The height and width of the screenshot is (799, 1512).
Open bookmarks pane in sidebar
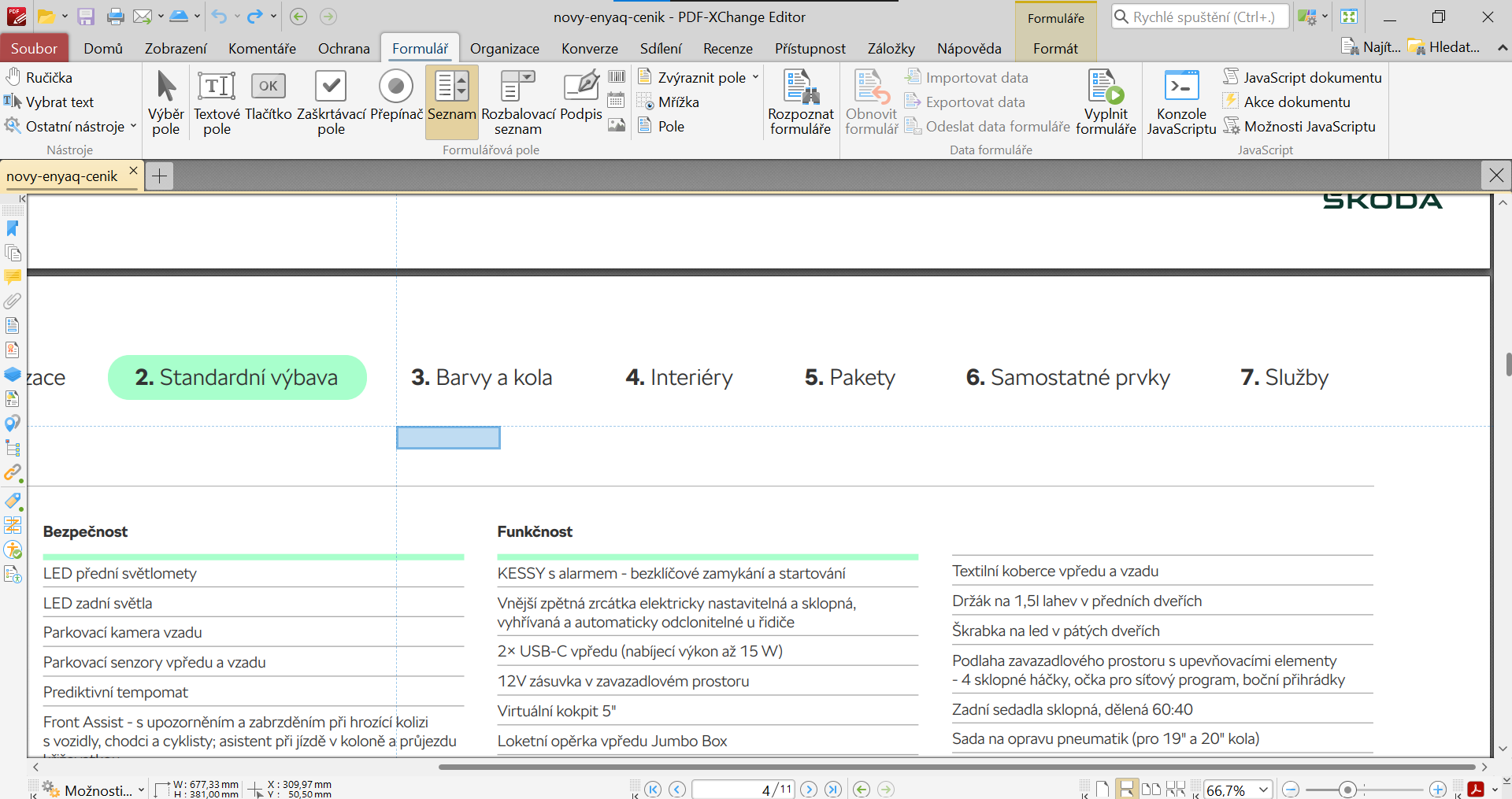(13, 228)
